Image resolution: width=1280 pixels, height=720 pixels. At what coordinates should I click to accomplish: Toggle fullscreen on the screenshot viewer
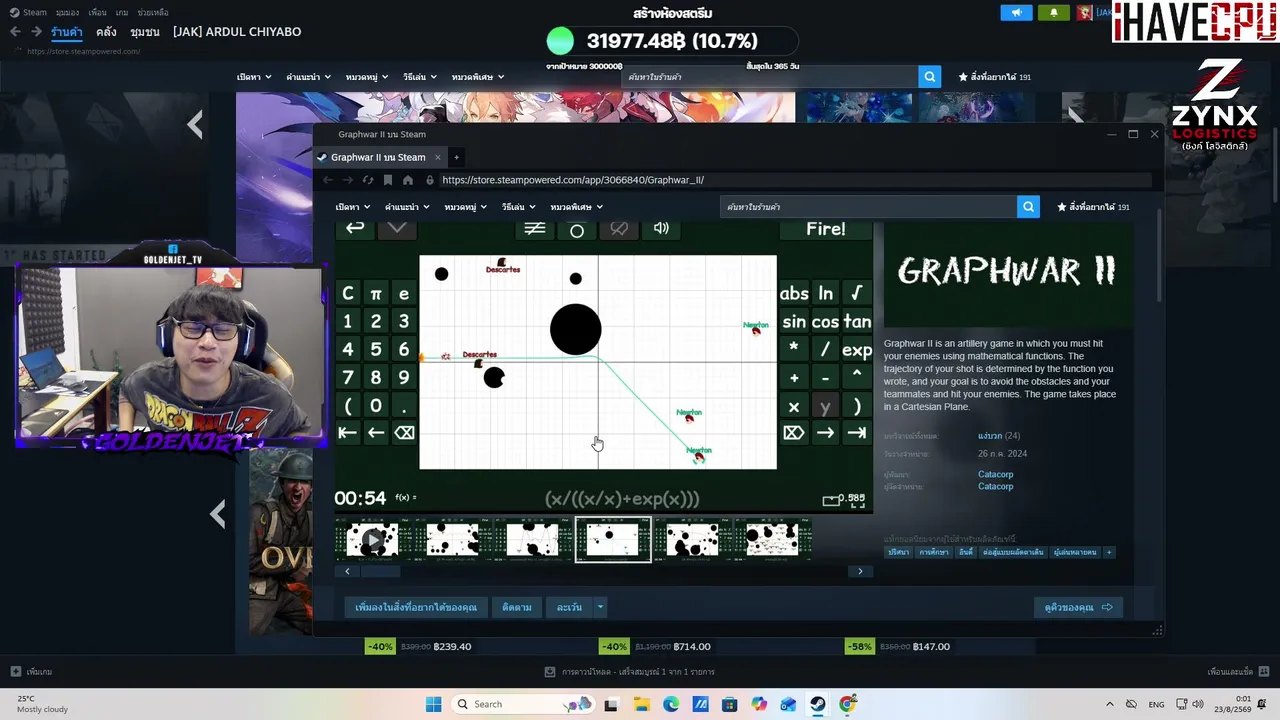click(857, 503)
